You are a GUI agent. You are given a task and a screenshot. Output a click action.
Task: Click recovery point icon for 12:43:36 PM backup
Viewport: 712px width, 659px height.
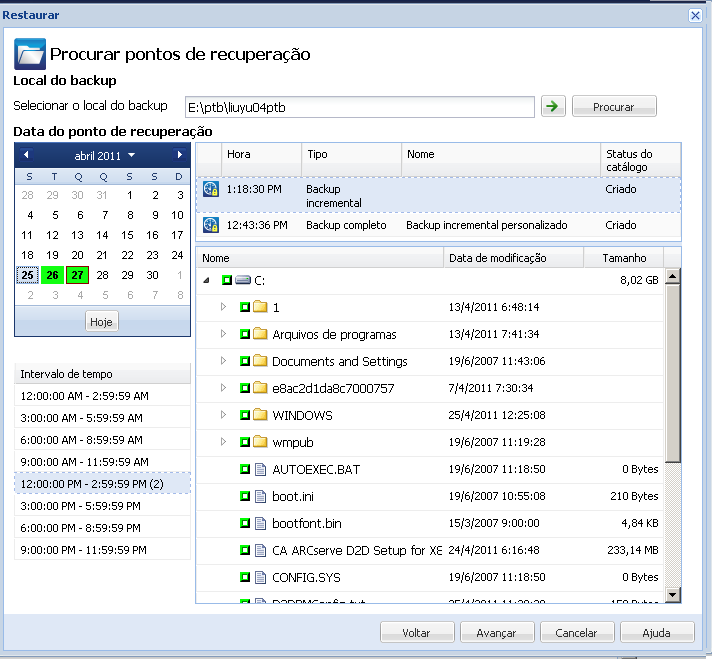tap(211, 225)
